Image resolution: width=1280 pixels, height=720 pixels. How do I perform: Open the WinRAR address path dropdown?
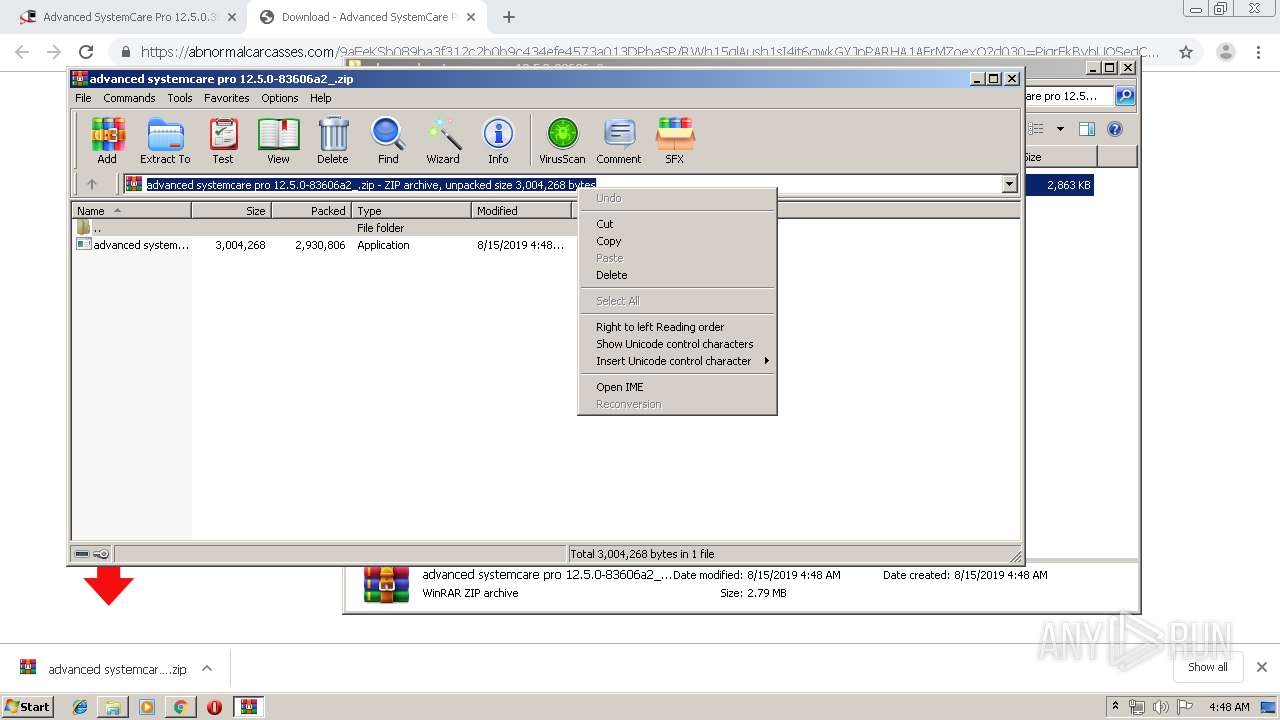pos(1009,184)
